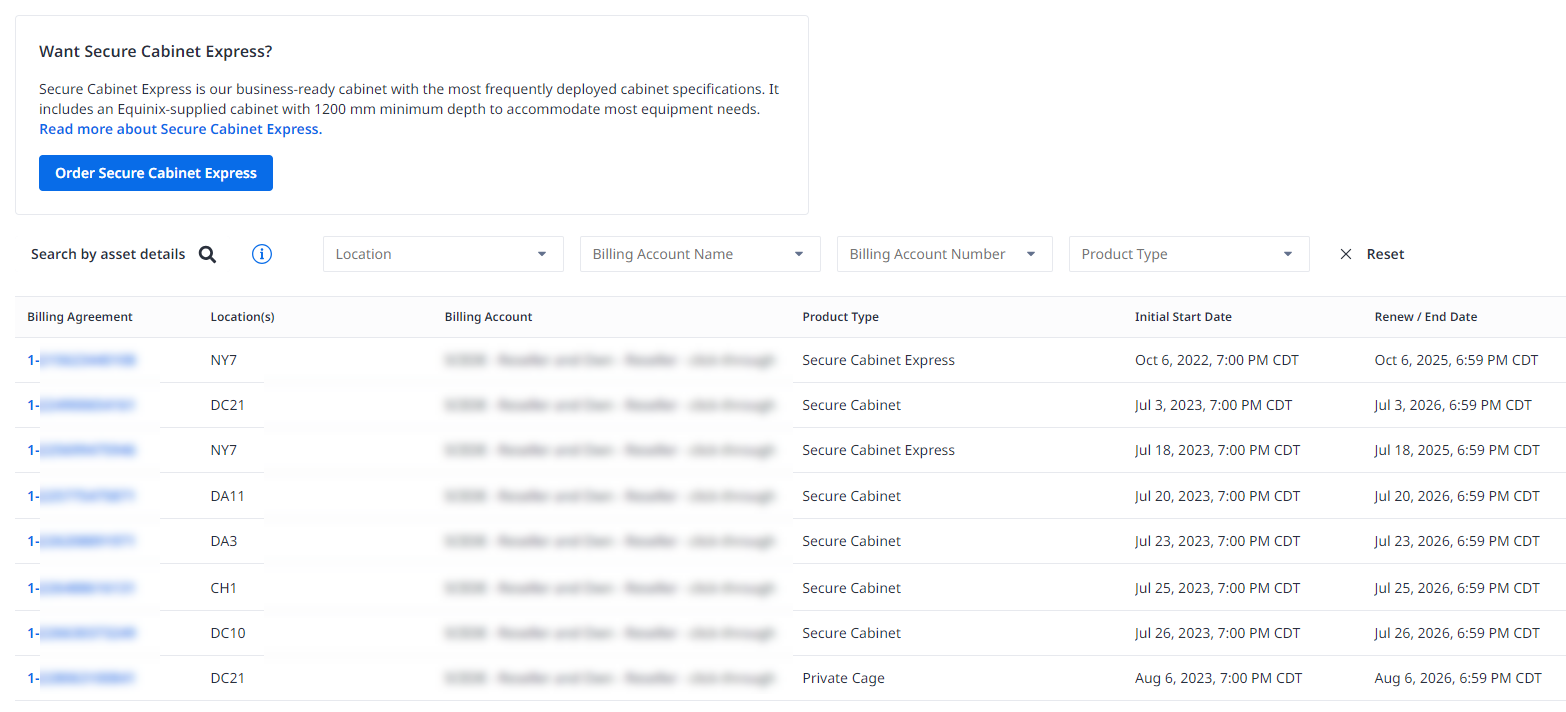The width and height of the screenshot is (1566, 712).
Task: Sort by Billing Agreement column header
Action: 80,317
